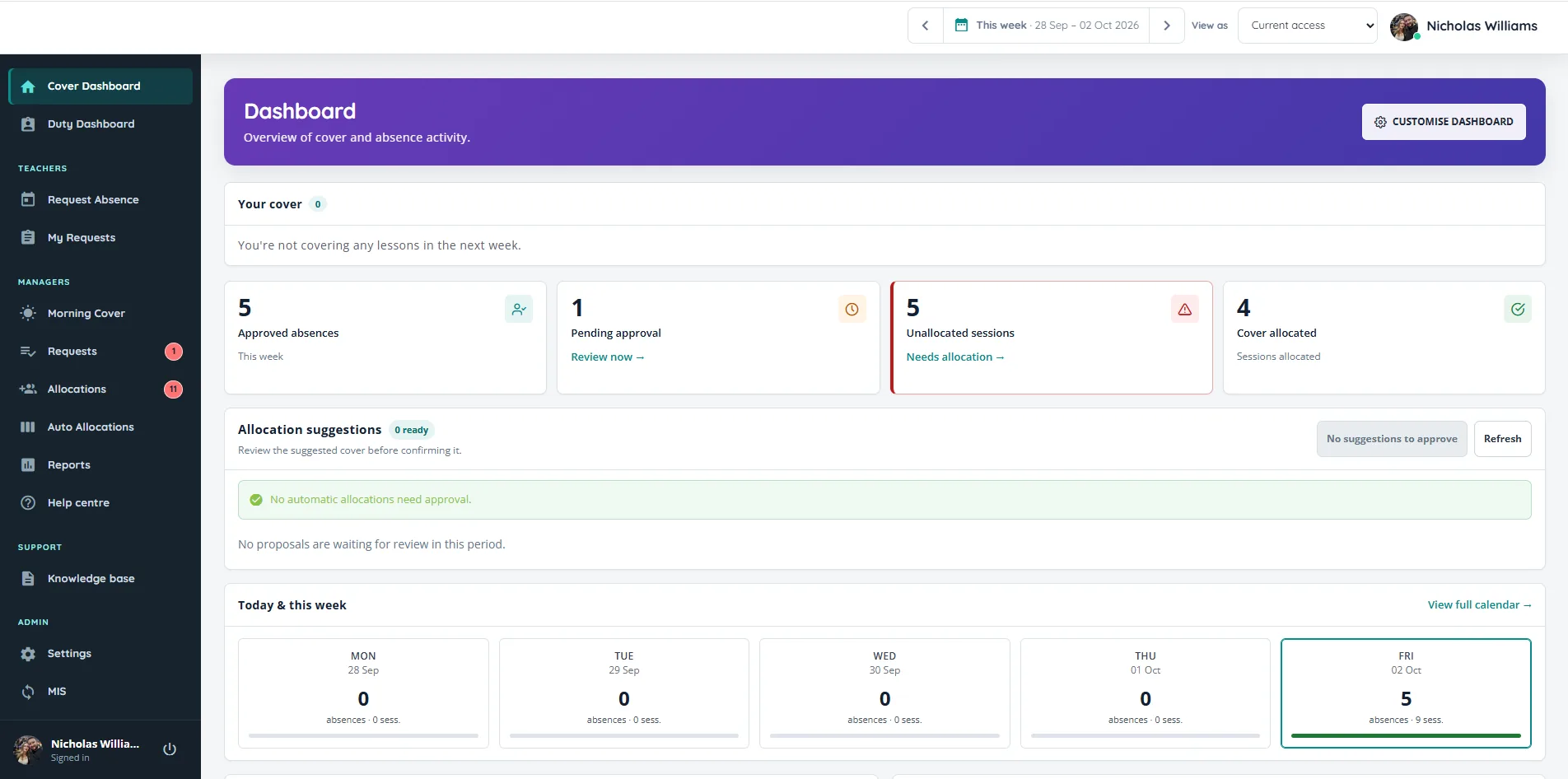1568x779 pixels.
Task: Select the THU 01 Oct day card
Action: (x=1146, y=693)
